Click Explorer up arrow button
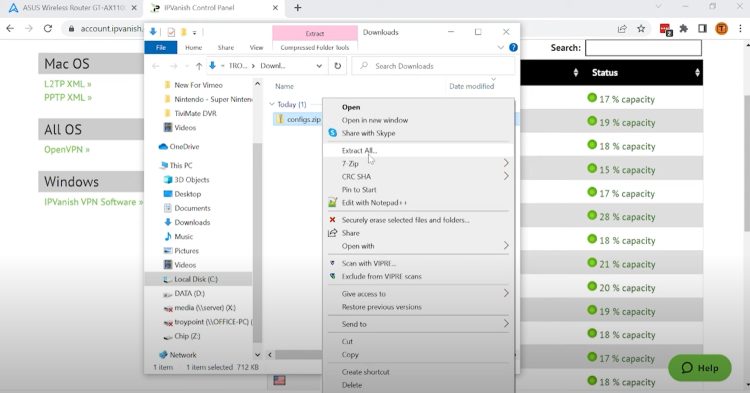The image size is (750, 393). pos(199,66)
